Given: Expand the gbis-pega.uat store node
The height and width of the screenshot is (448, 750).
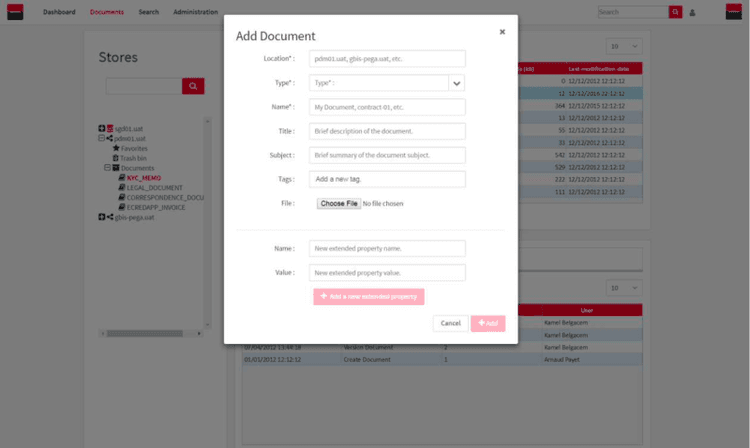Looking at the screenshot, I should (101, 217).
